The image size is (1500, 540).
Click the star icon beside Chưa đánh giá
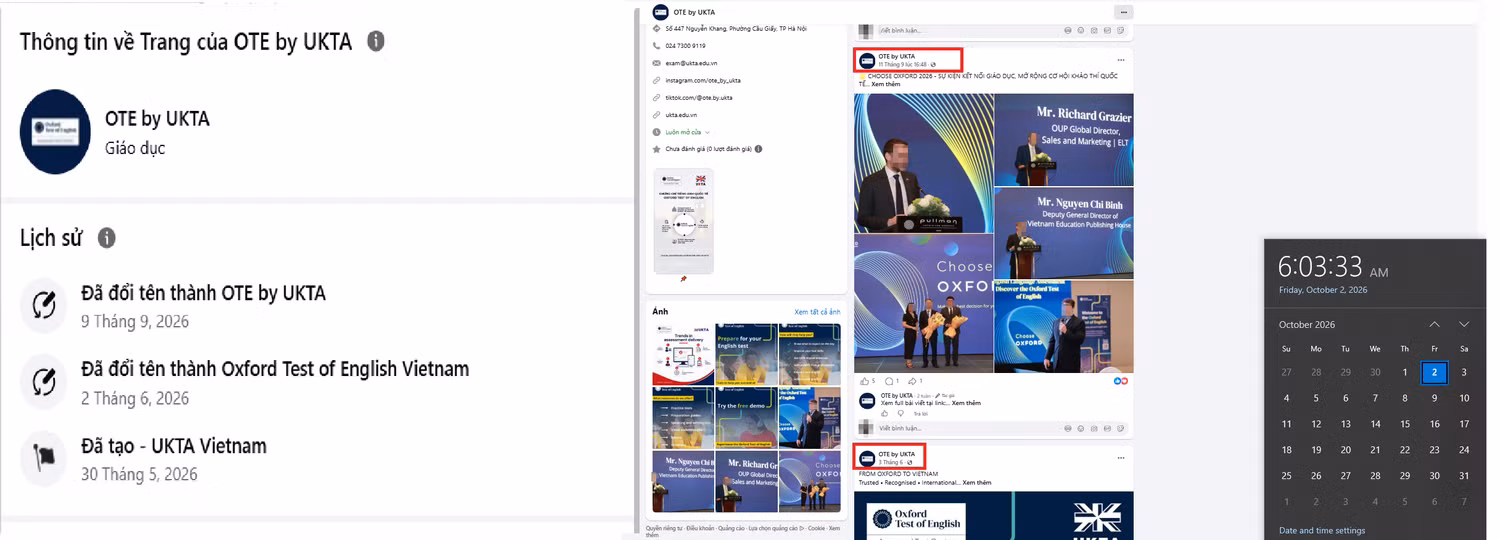click(656, 149)
